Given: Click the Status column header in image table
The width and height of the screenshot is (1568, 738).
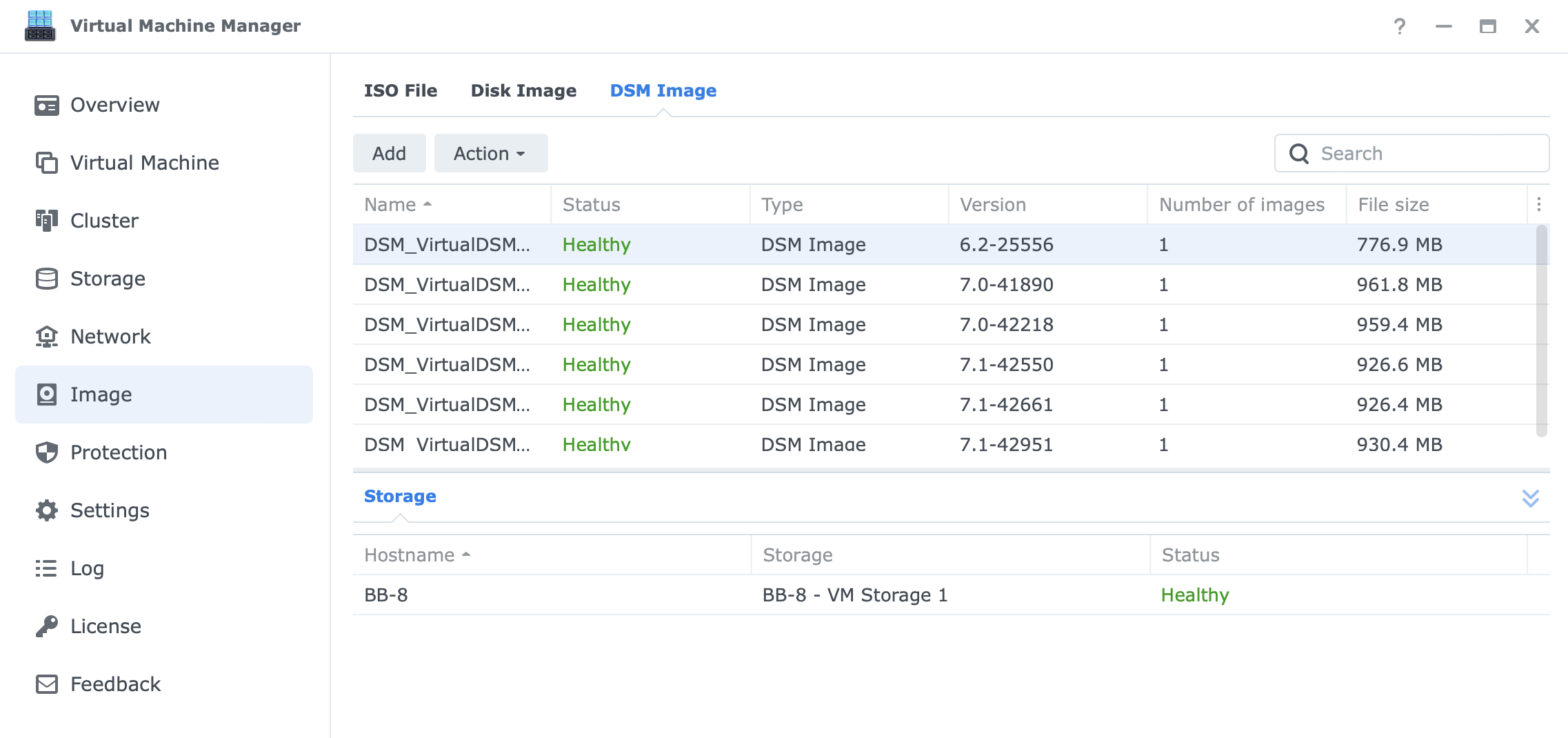Looking at the screenshot, I should pos(650,205).
